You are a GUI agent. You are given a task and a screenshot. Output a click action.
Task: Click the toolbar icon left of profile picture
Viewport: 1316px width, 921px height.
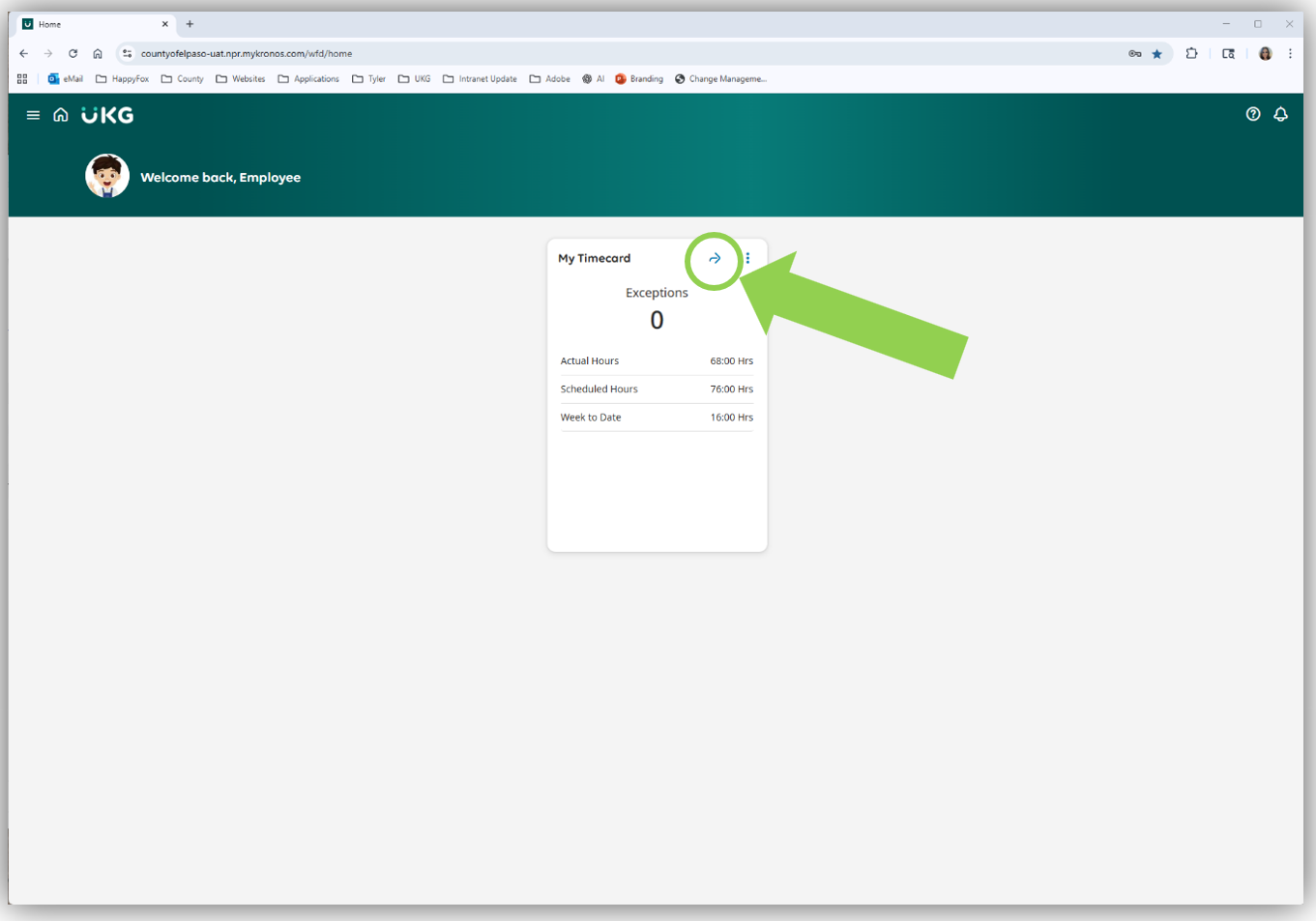1229,53
